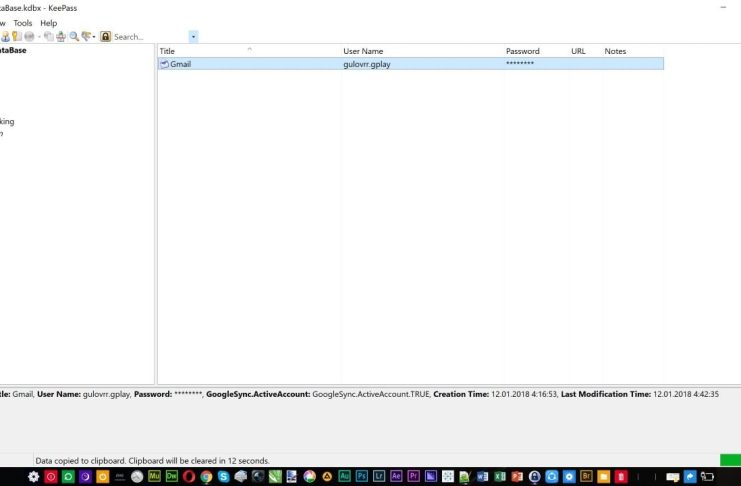
Task: Open the settings gear in the taskbar
Action: [x=34, y=477]
